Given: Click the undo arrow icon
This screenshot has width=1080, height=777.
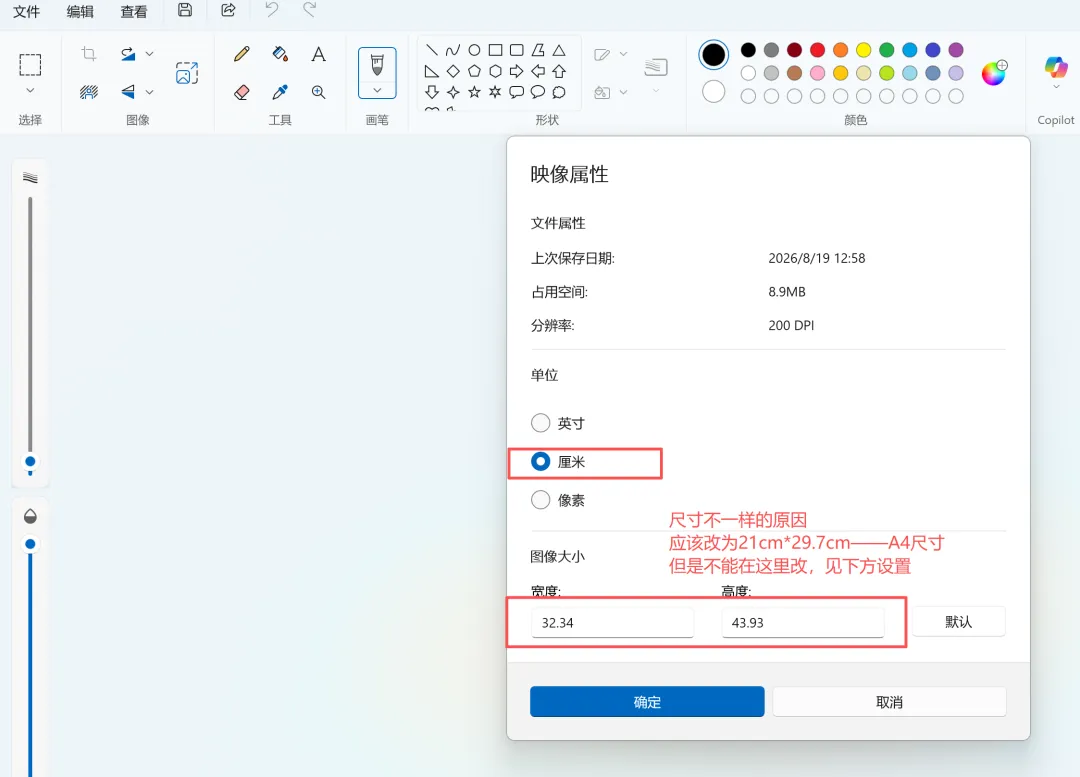Looking at the screenshot, I should [x=272, y=10].
